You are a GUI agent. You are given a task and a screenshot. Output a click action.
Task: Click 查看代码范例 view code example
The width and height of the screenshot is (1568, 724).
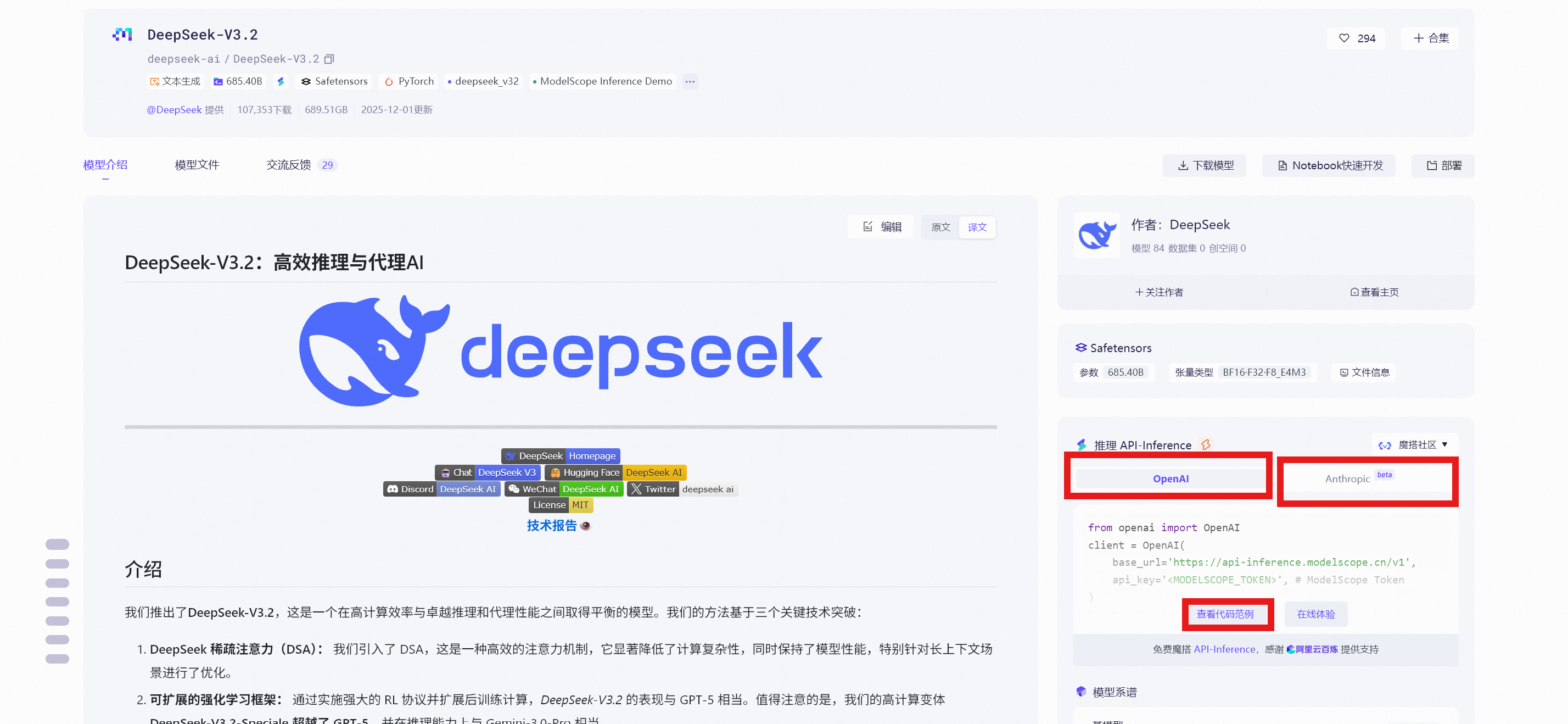(x=1225, y=614)
